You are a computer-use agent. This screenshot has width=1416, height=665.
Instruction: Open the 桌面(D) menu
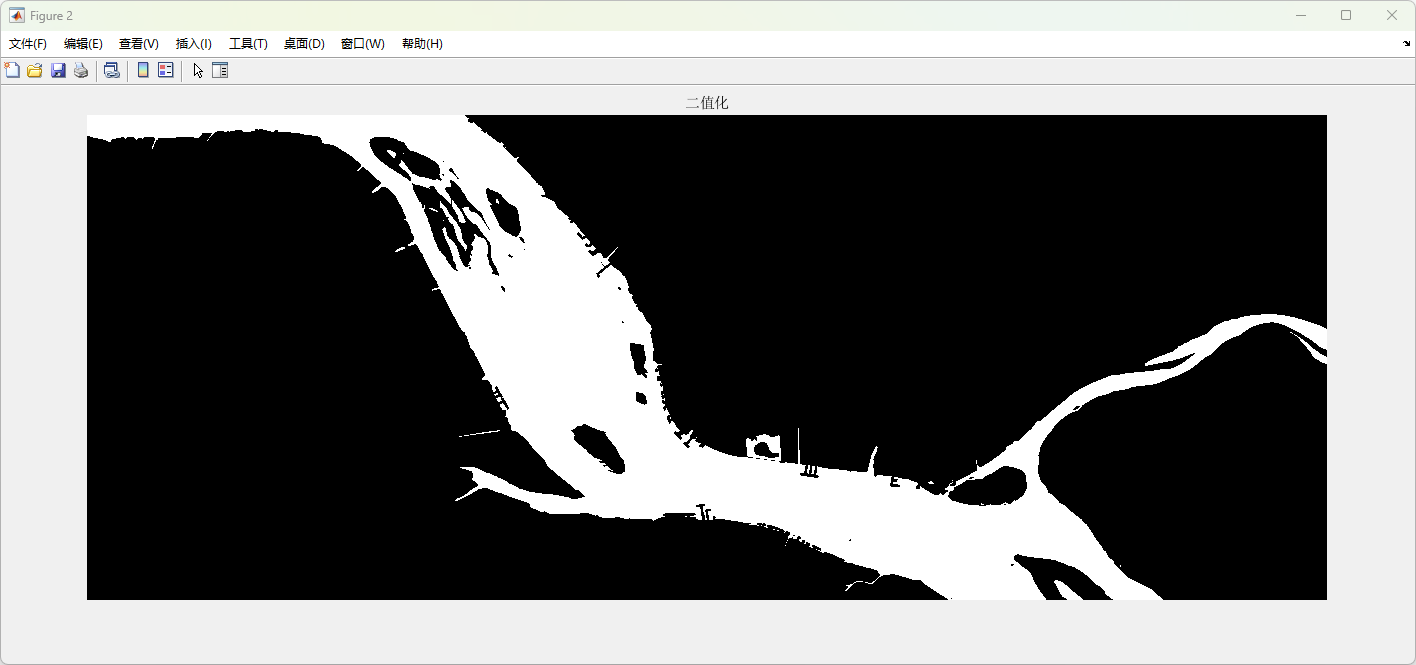click(x=304, y=44)
